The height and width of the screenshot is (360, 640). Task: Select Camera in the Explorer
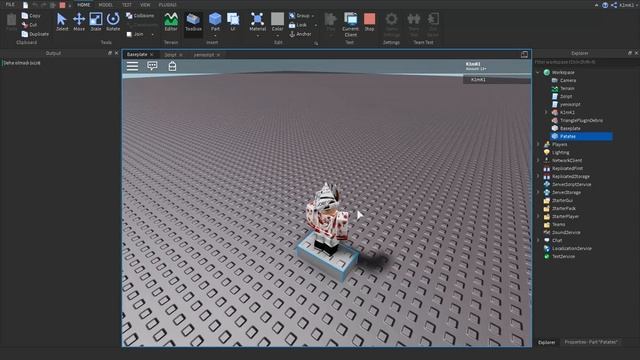click(568, 80)
